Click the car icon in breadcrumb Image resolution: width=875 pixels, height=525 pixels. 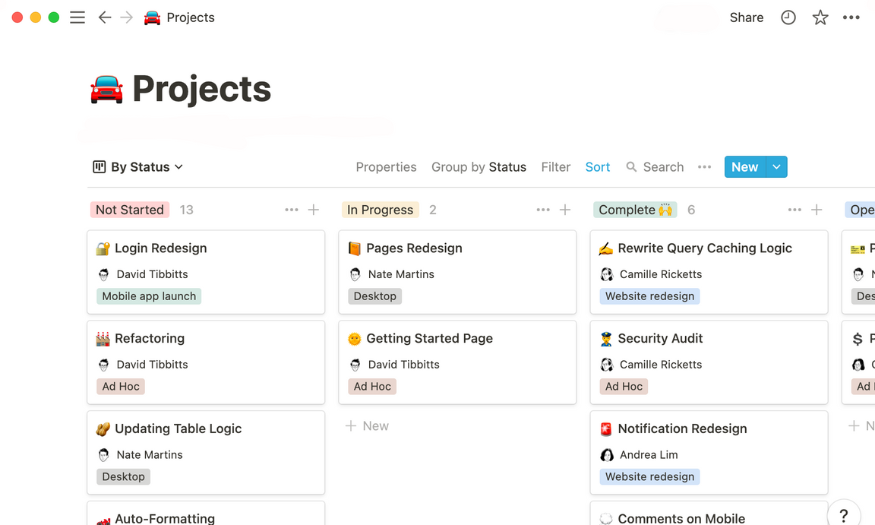pyautogui.click(x=152, y=18)
